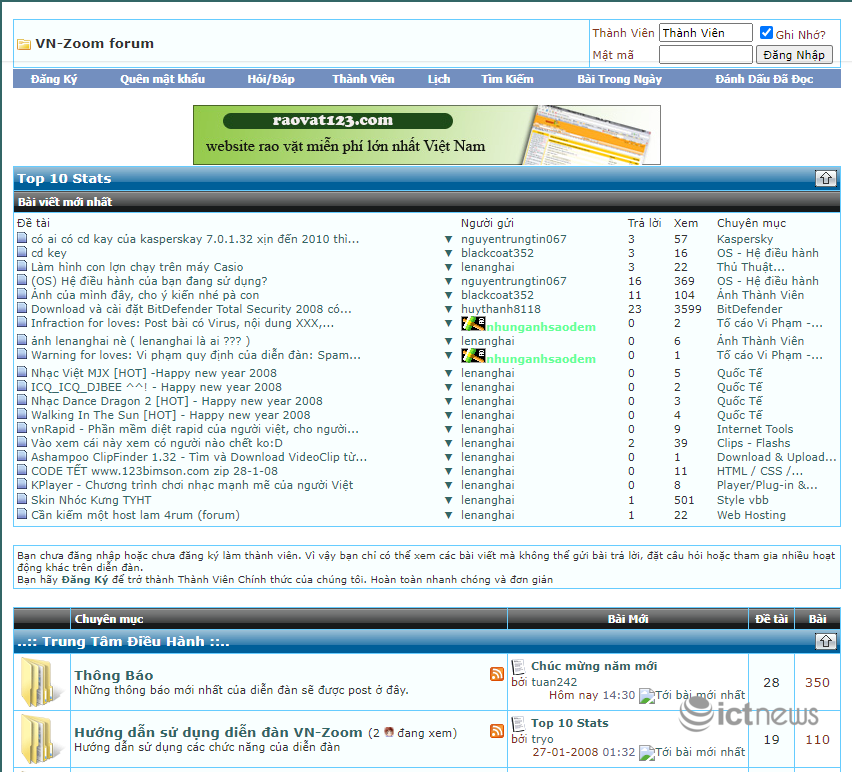The image size is (855, 775).
Task: Click thread icon for Ashampoo ClipFinder
Action: tap(22, 456)
